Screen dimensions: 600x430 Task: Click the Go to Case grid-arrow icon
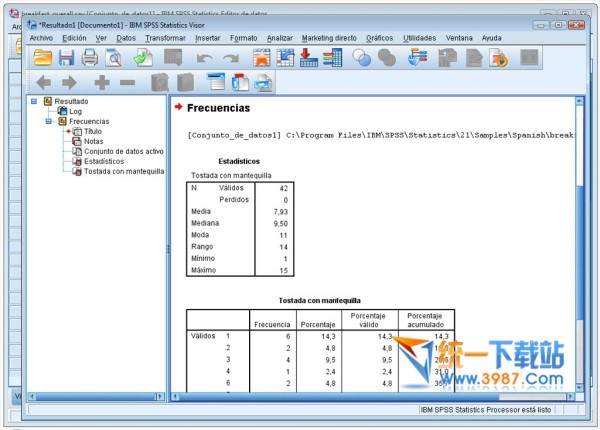pyautogui.click(x=285, y=58)
